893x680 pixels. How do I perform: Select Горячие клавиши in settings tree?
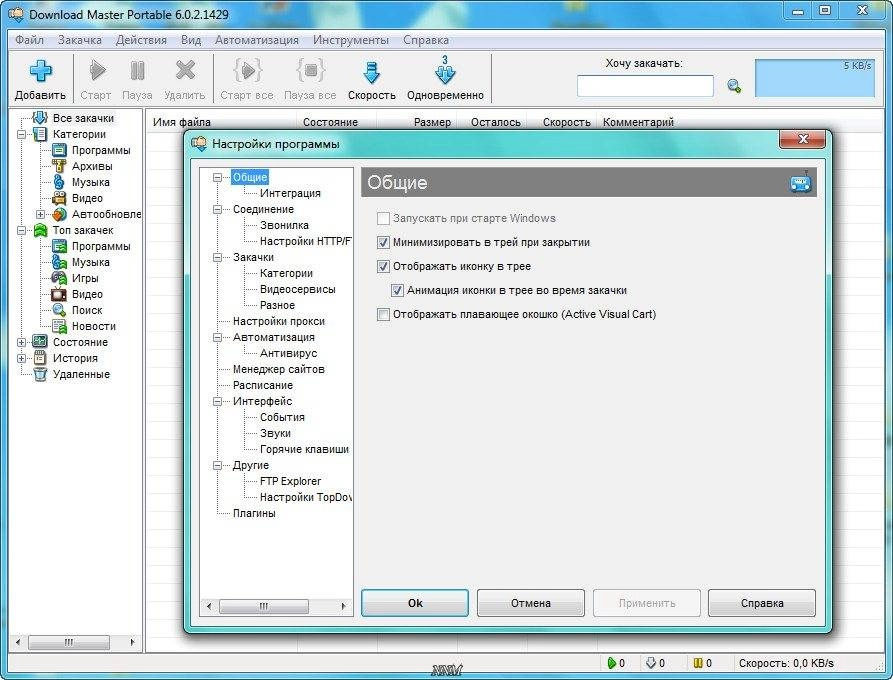click(304, 449)
